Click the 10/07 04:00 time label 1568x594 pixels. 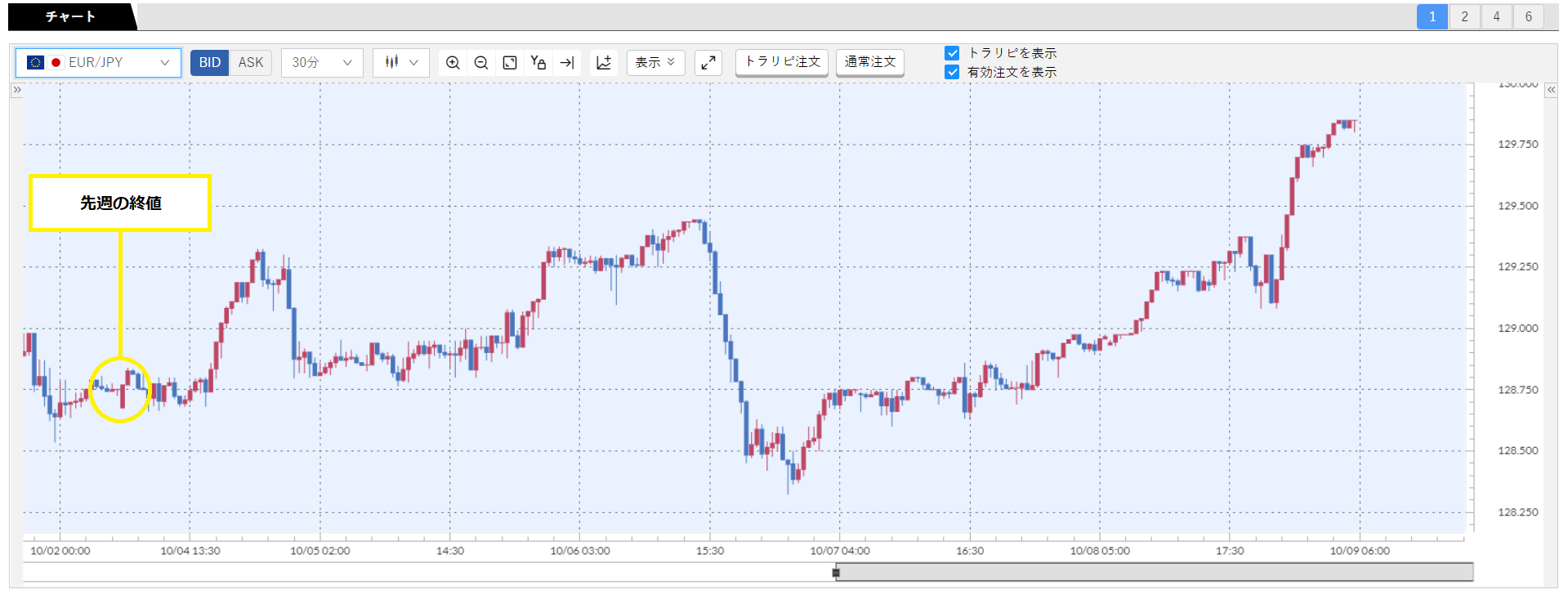pyautogui.click(x=840, y=551)
